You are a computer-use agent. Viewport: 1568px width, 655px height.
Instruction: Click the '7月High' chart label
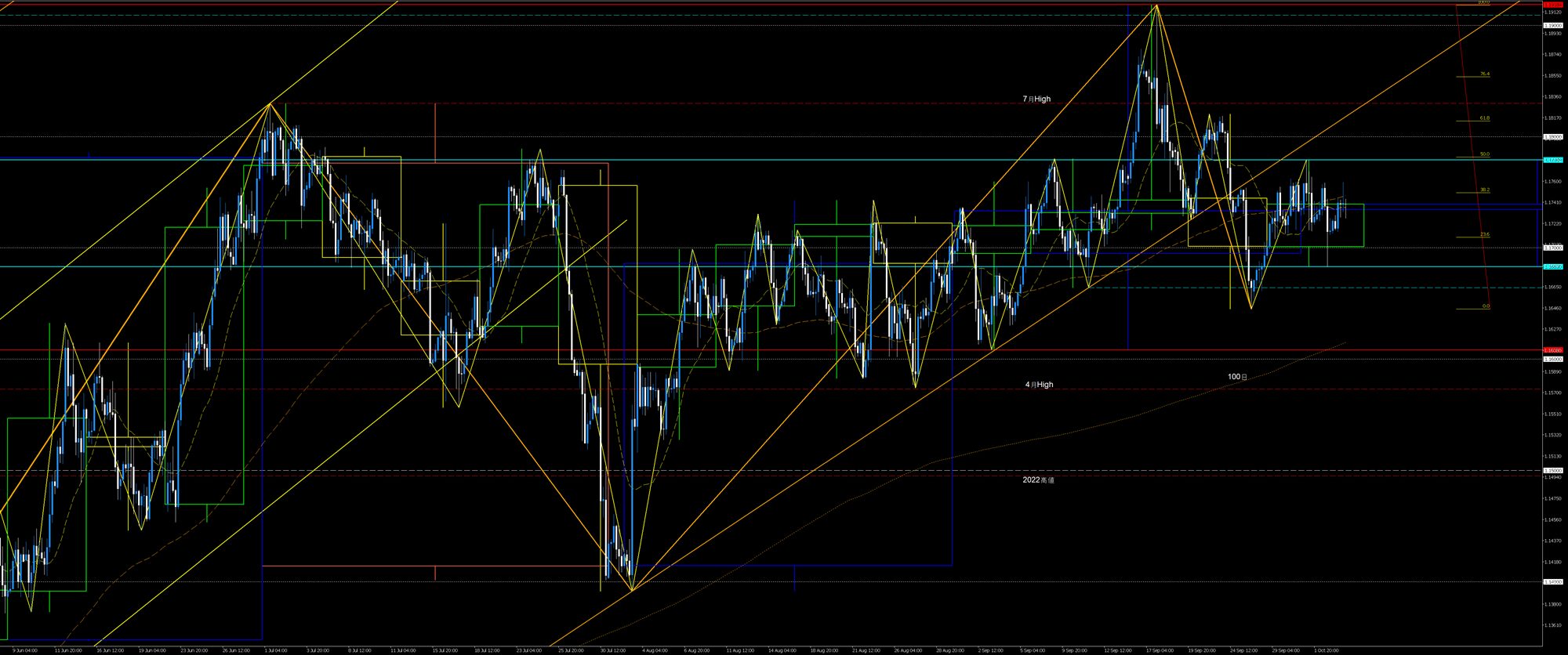(1036, 100)
